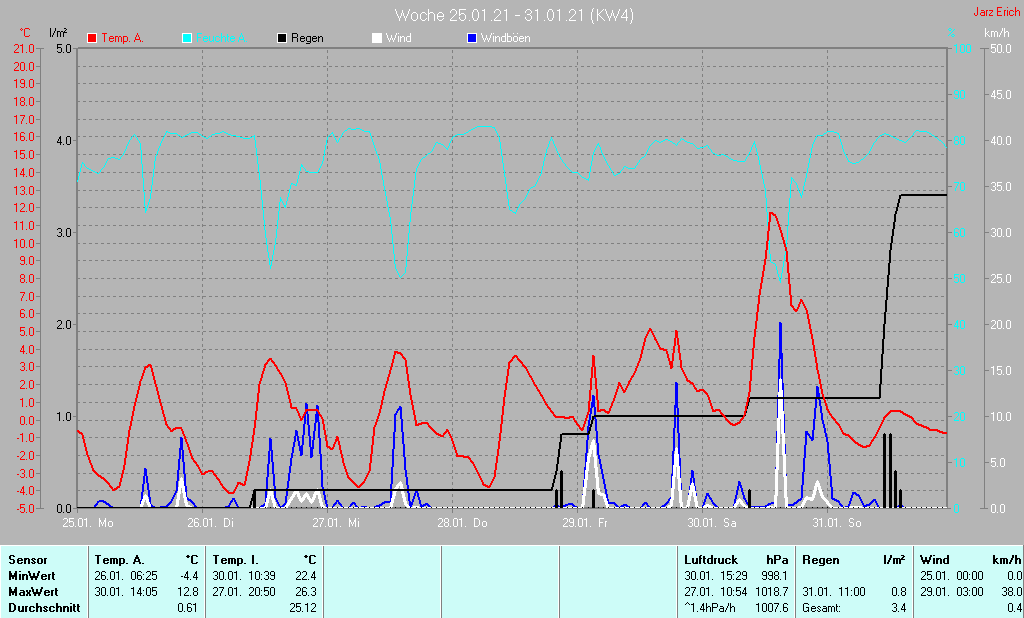
Task: Click the '21.0' tick on the temperature axis
Action: (24, 48)
